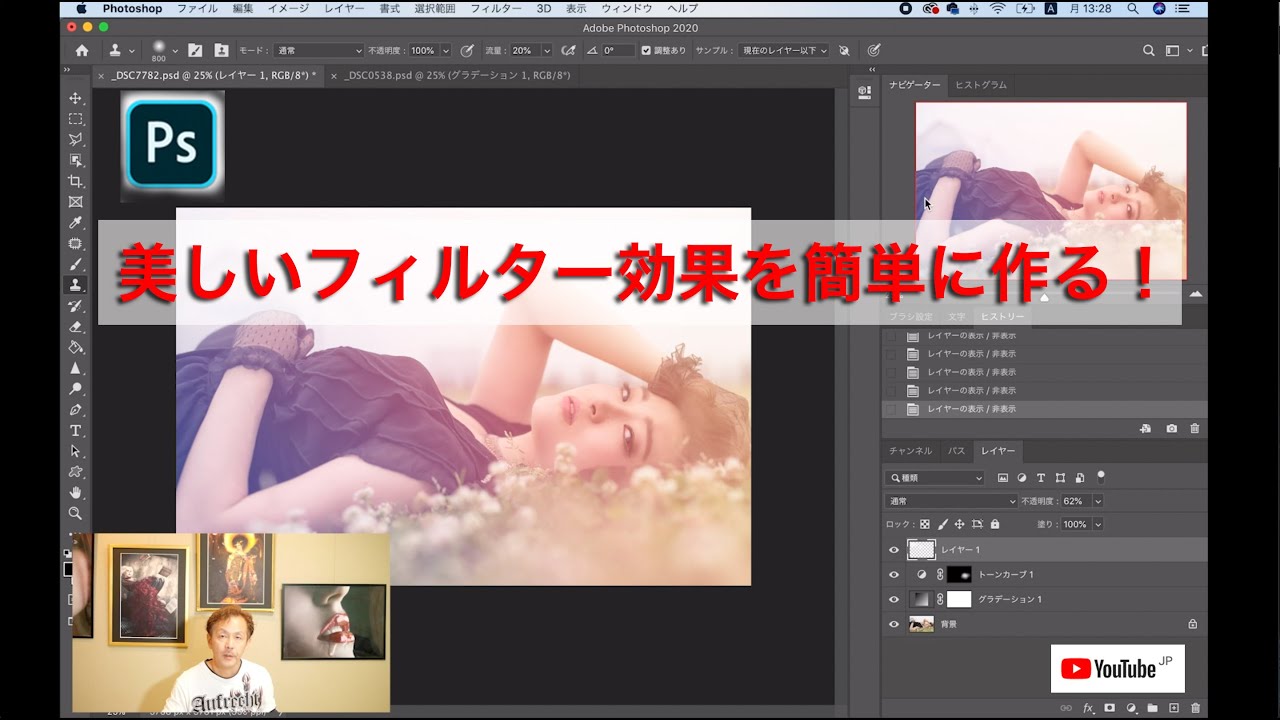Toggle airbrush build-up effects
This screenshot has width=1280, height=720.
(x=569, y=50)
